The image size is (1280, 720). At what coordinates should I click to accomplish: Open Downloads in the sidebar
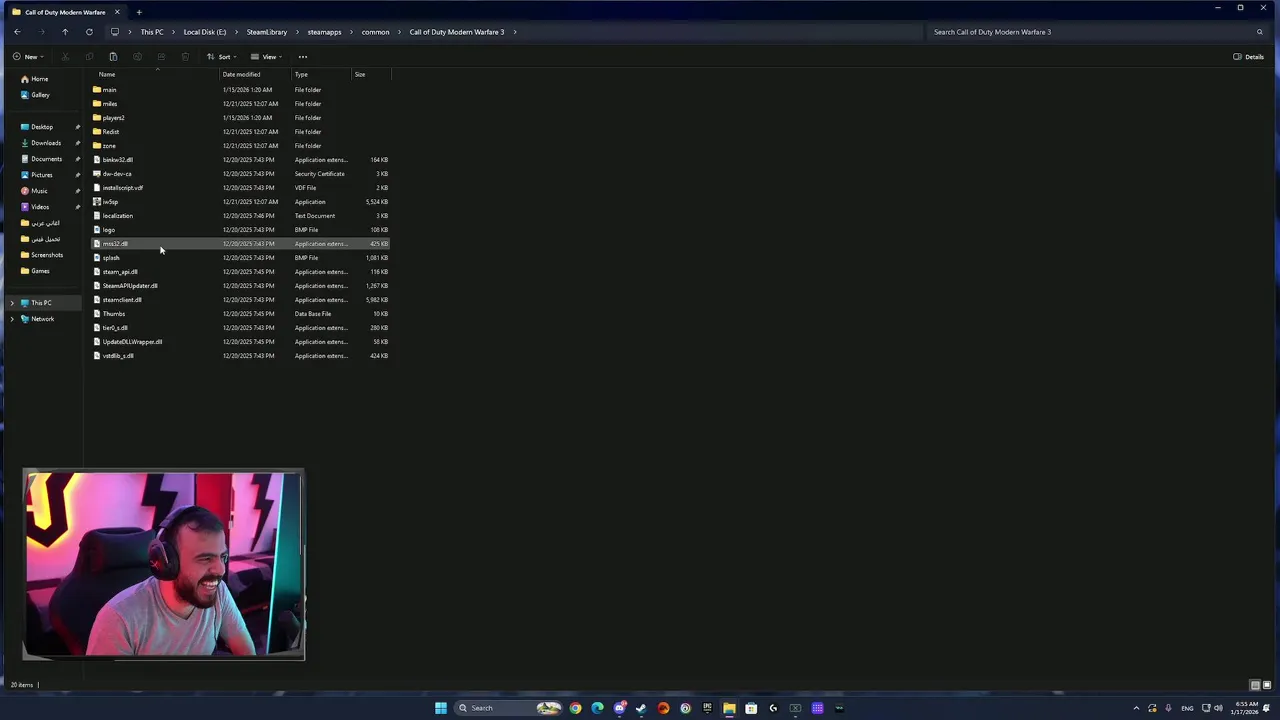[x=41, y=143]
